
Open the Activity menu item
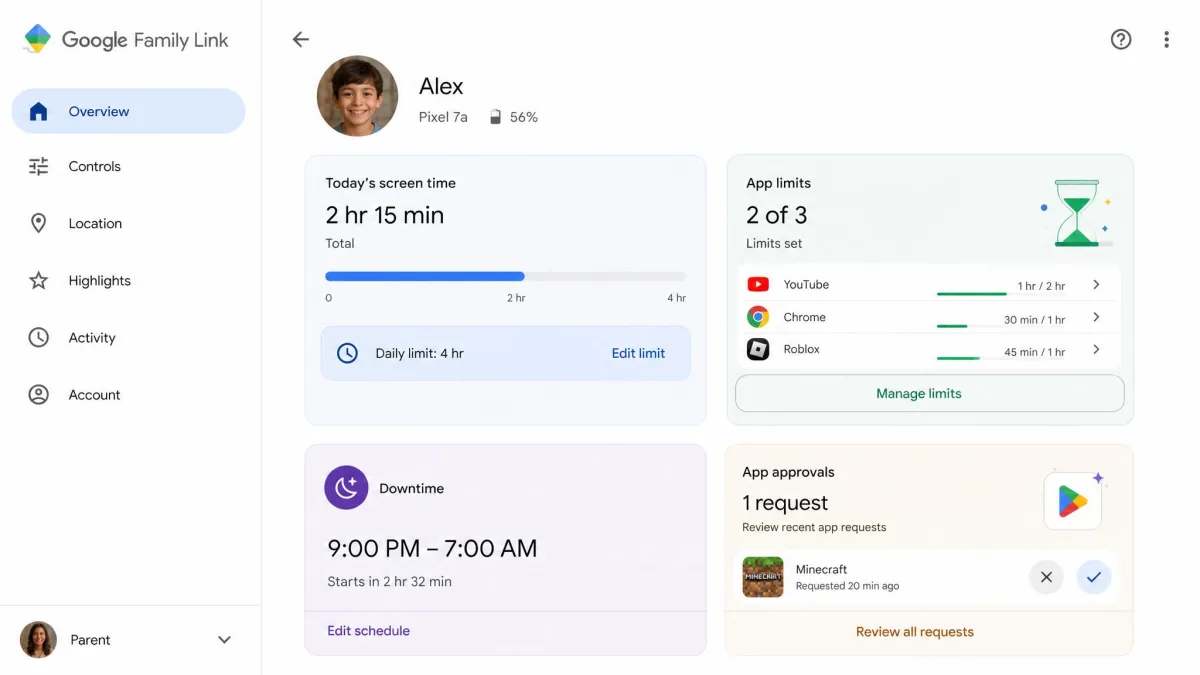[128, 337]
